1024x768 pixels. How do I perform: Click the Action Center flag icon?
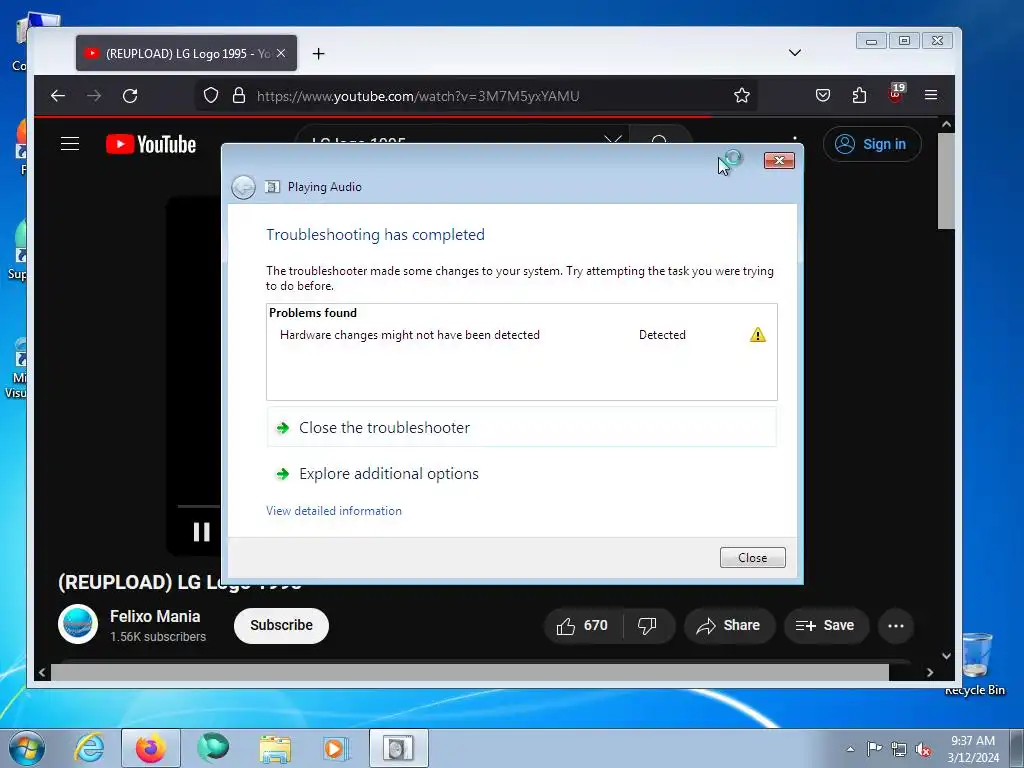(874, 749)
